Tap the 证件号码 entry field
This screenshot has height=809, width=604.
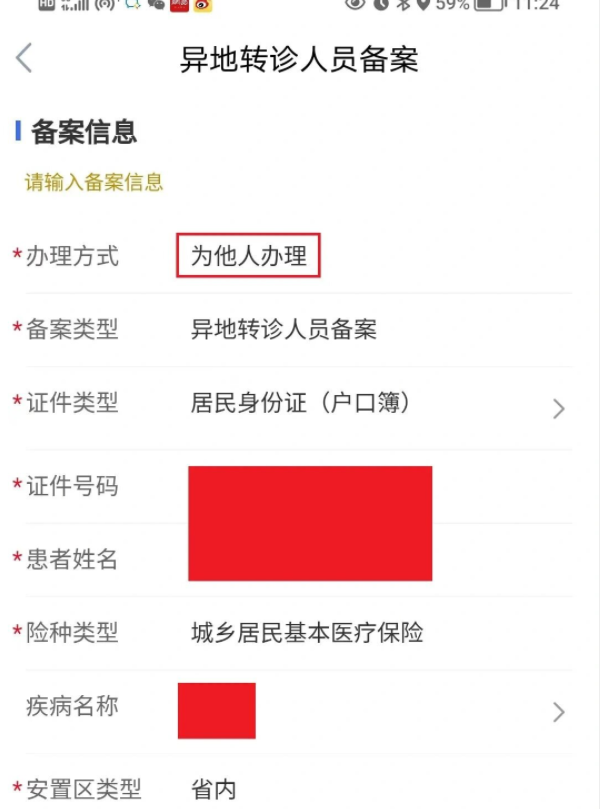310,487
